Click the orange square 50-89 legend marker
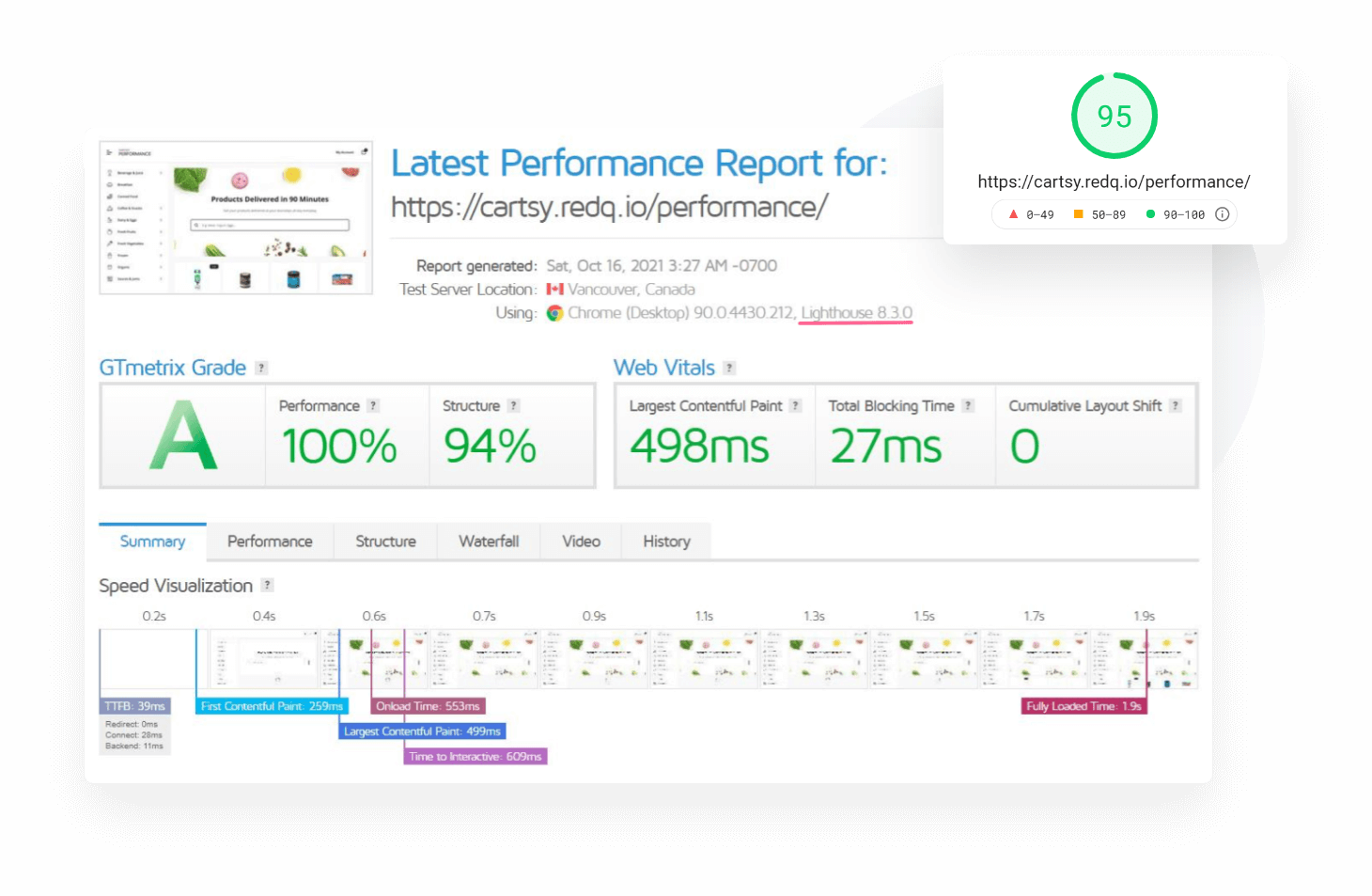Viewport: 1372px width, 896px height. click(1079, 214)
